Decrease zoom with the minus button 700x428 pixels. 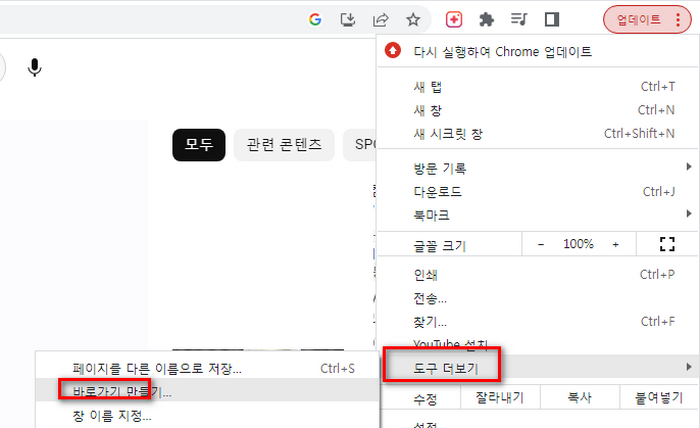(541, 244)
